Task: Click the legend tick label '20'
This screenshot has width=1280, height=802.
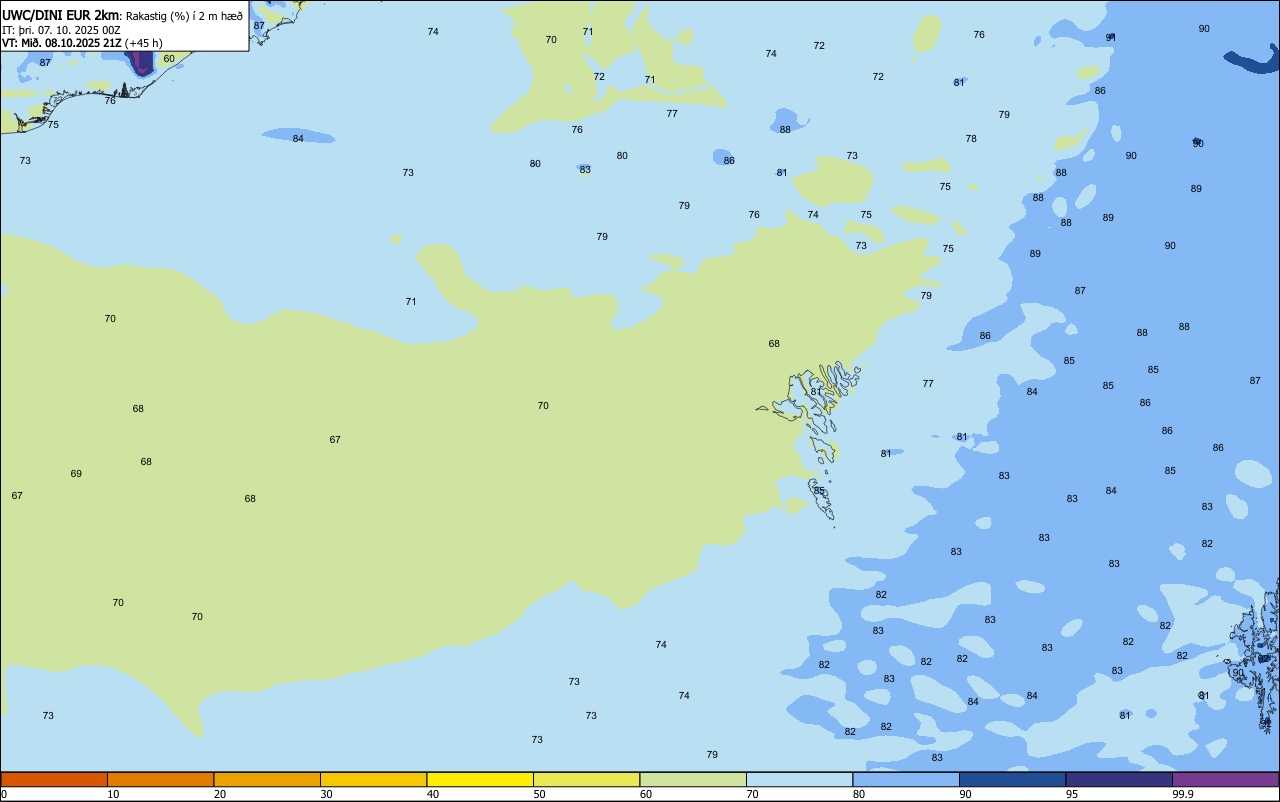Action: click(x=220, y=794)
